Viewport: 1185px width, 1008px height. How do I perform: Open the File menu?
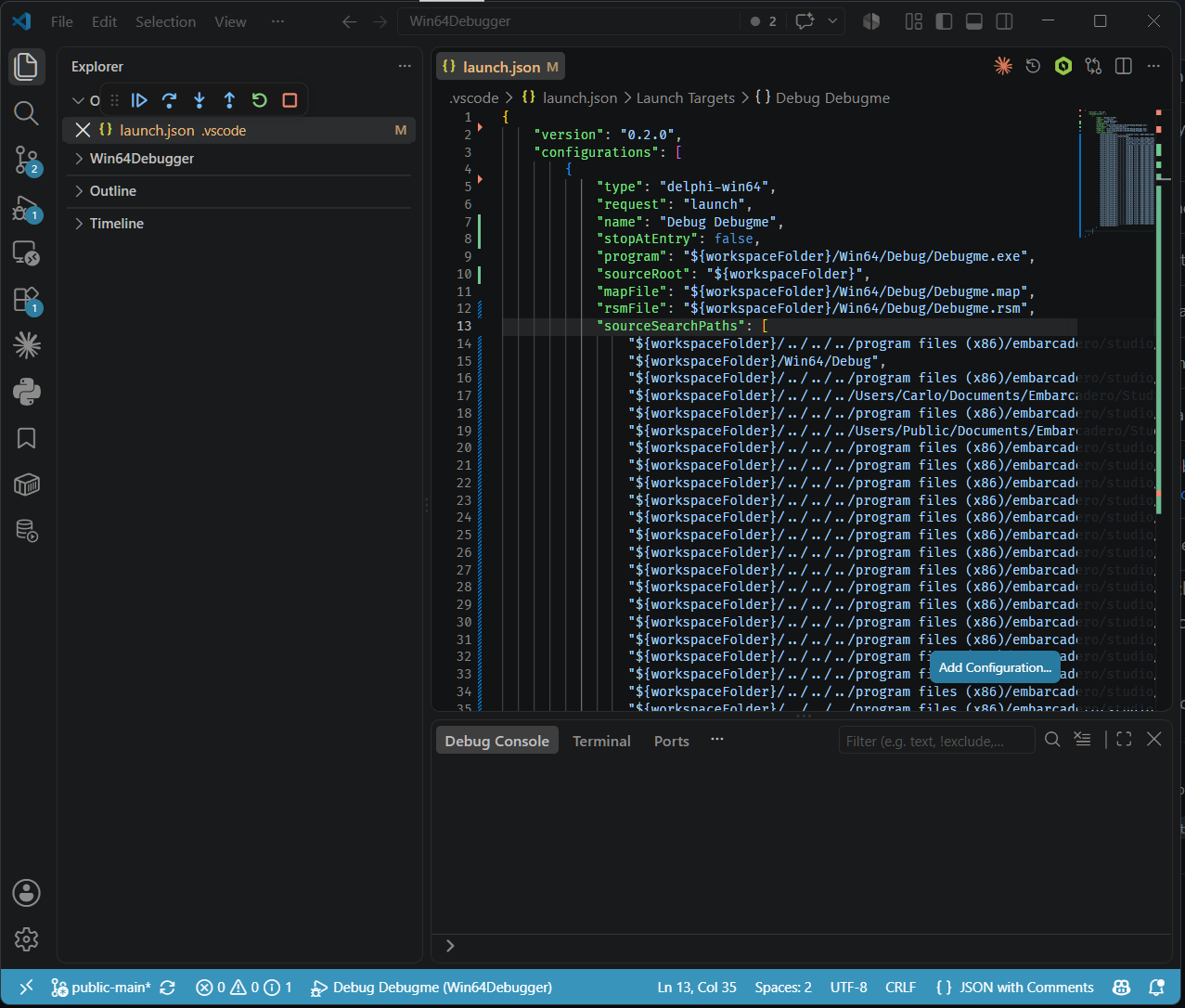coord(62,21)
